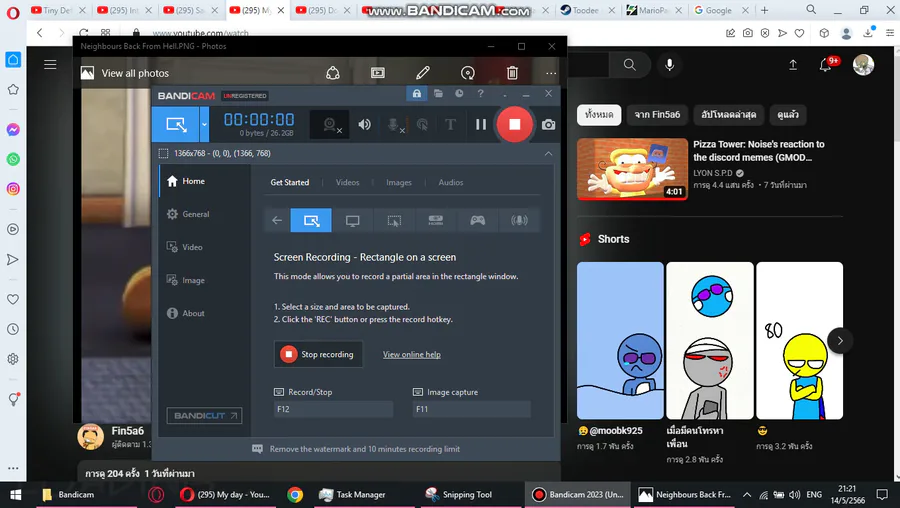This screenshot has height=508, width=900.
Task: Capture screenshot with Bandicam camera icon
Action: tap(548, 125)
